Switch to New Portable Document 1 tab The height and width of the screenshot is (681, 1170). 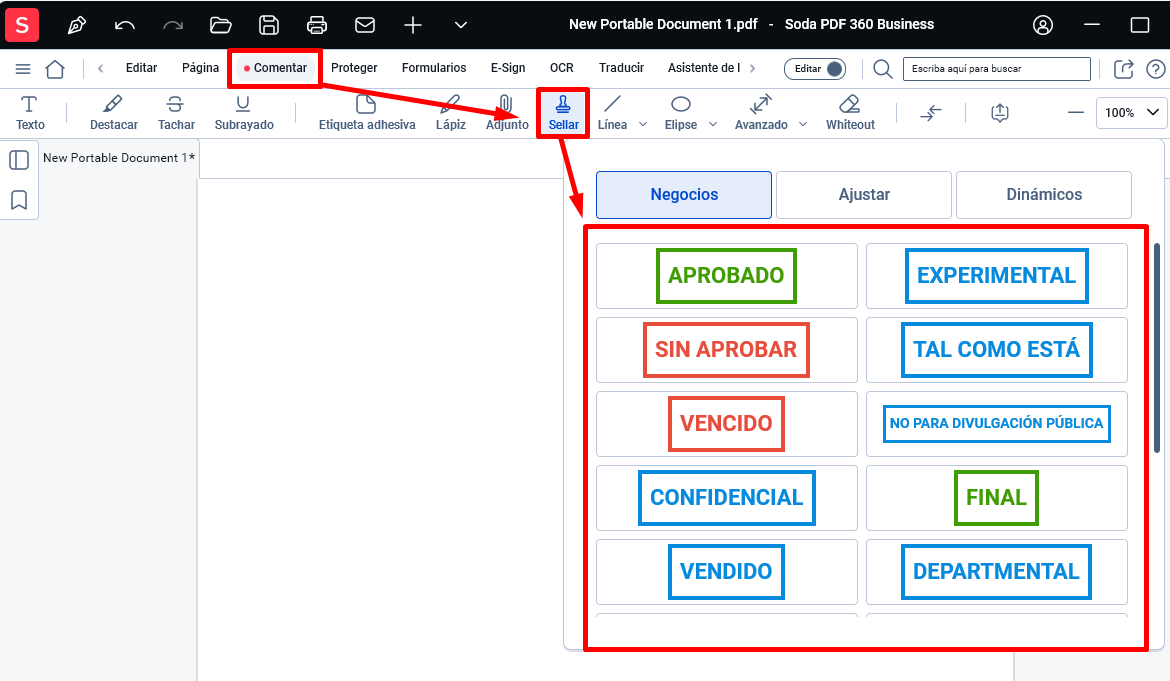119,157
